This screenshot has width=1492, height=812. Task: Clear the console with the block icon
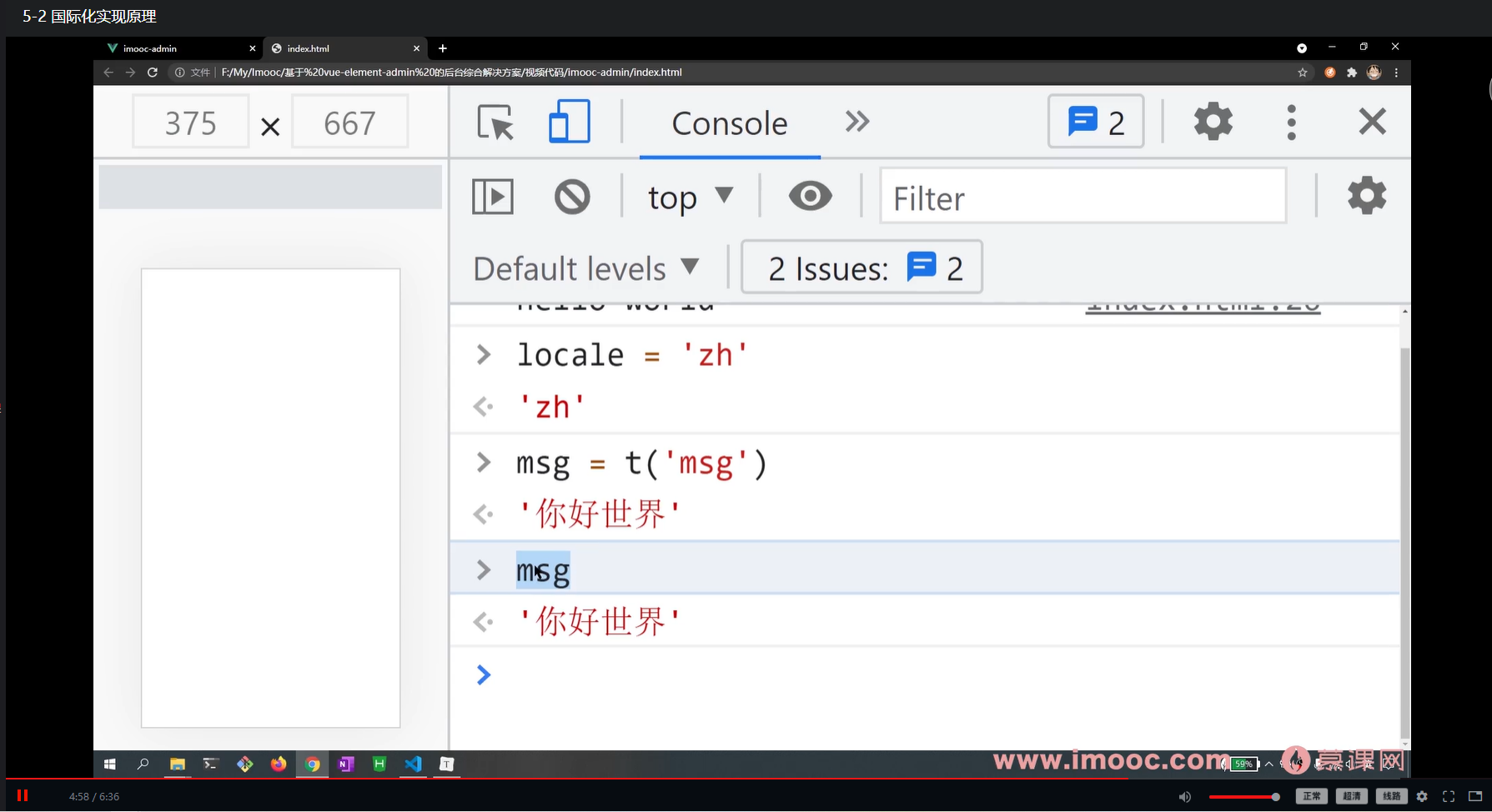tap(572, 197)
